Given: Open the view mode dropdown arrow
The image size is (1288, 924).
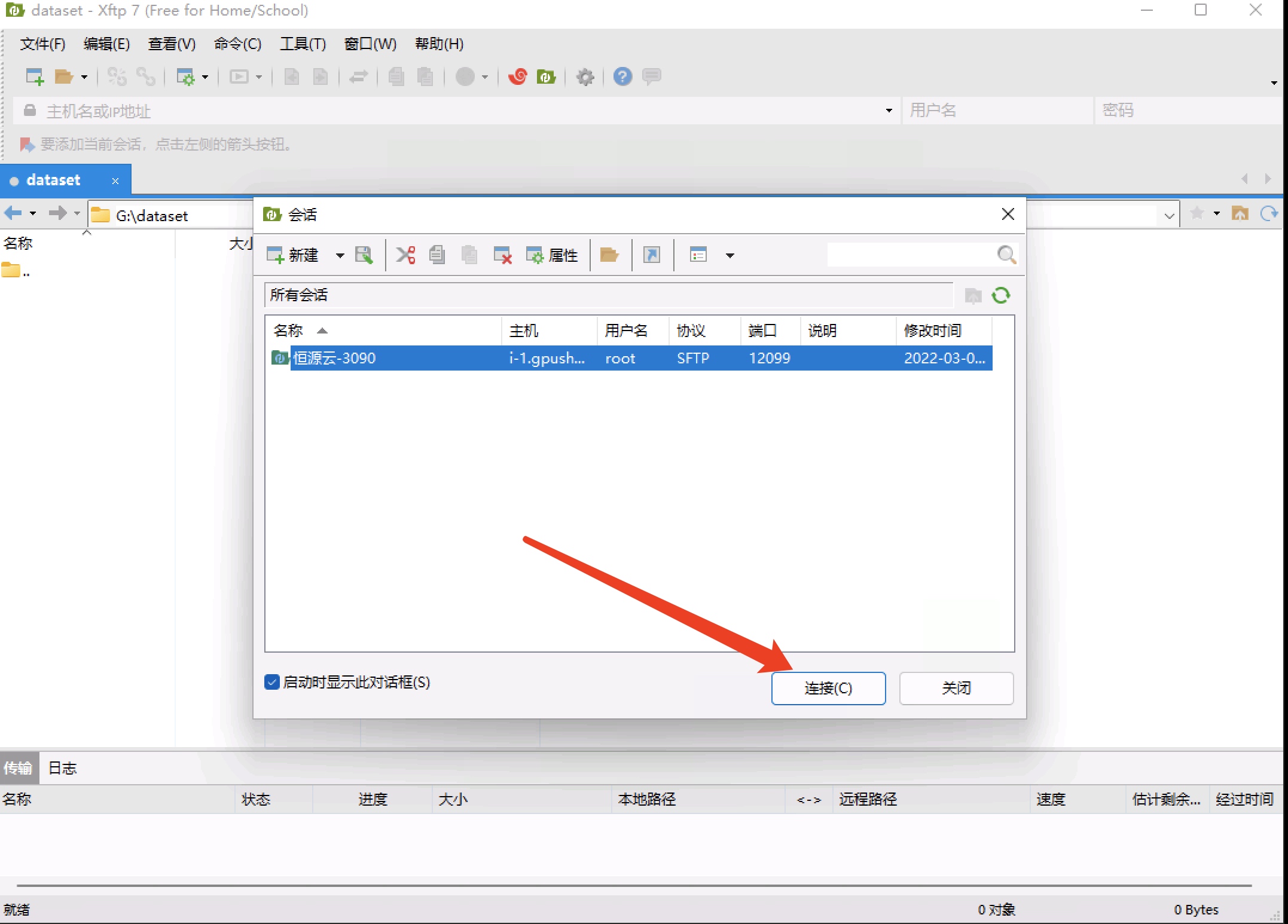Looking at the screenshot, I should (730, 255).
